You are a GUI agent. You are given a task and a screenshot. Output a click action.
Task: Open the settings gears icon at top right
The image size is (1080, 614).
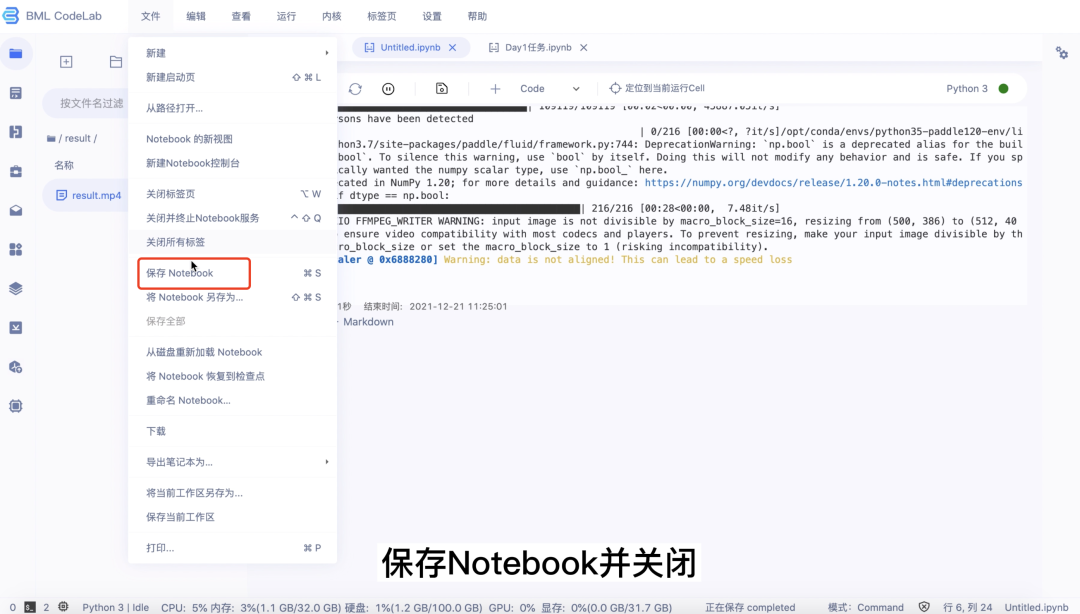click(1061, 52)
